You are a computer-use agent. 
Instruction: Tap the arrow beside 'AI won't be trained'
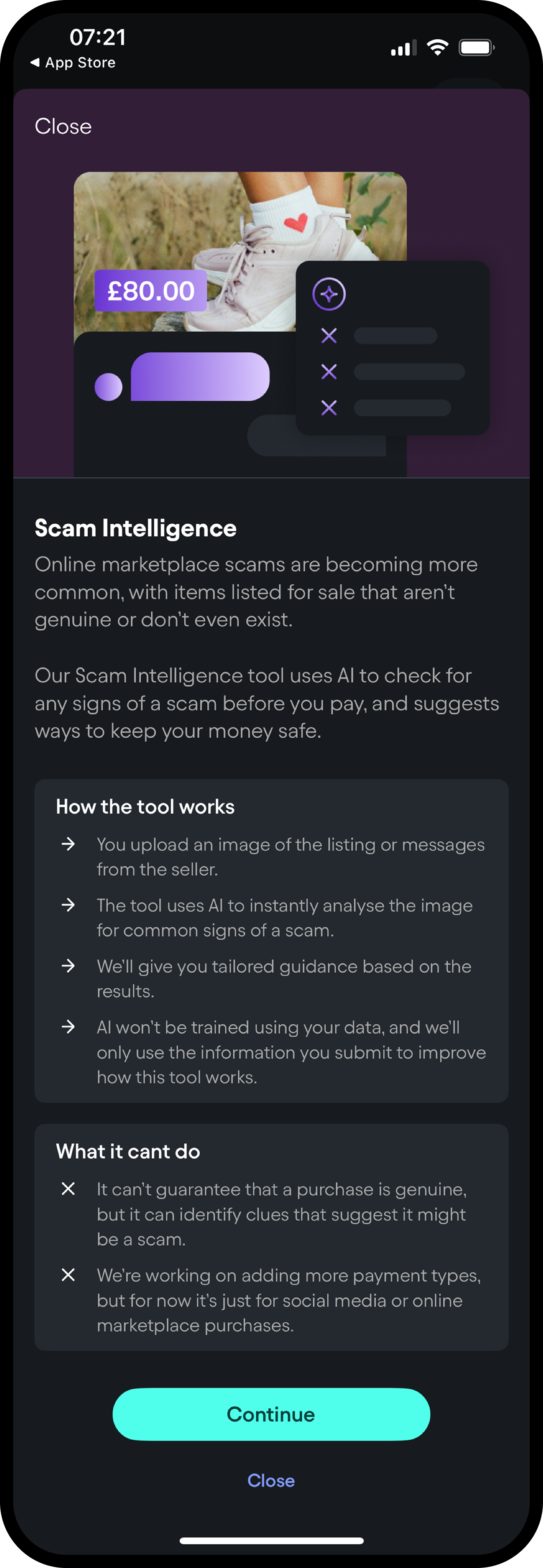click(68, 1027)
